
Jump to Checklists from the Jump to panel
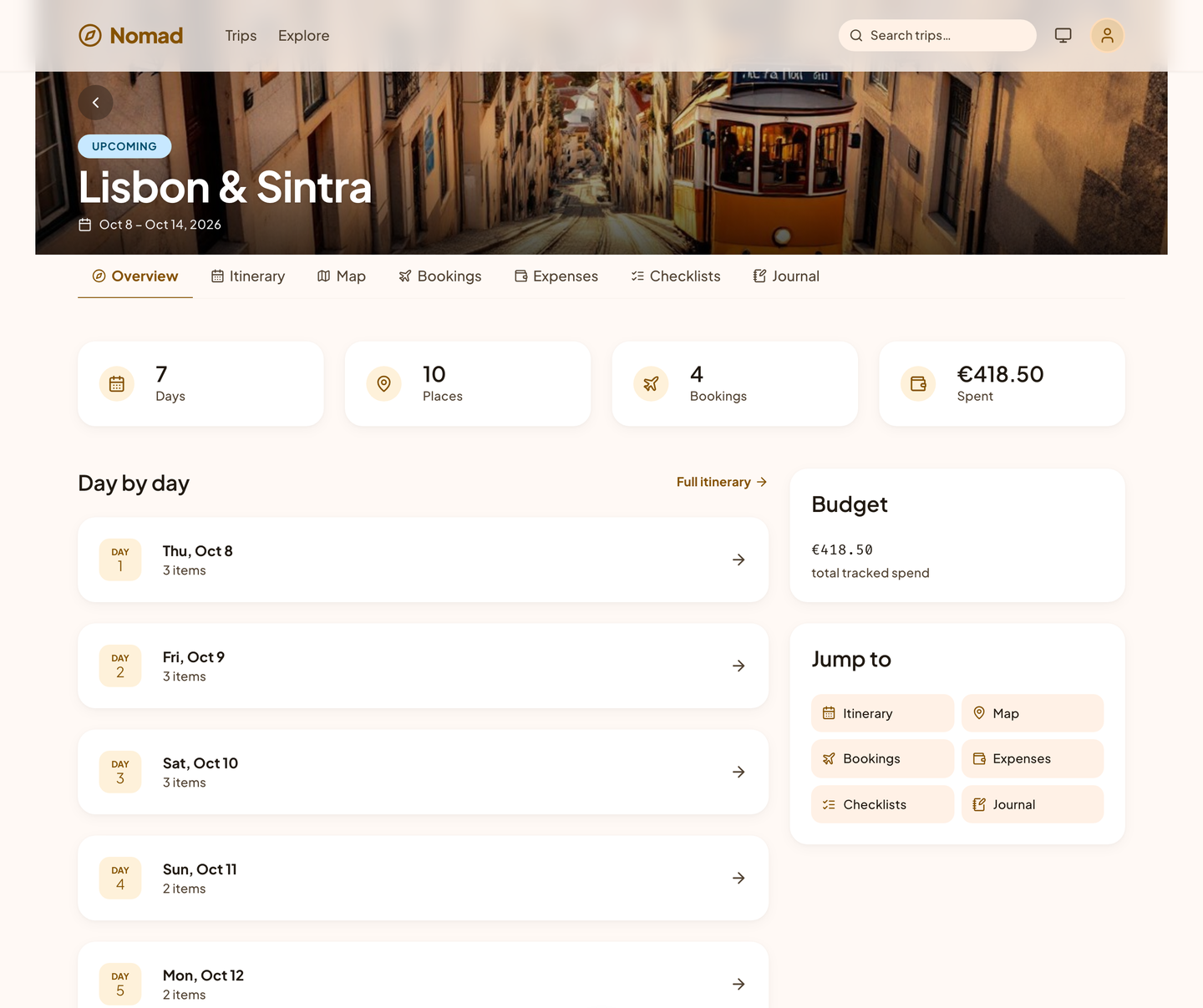(882, 804)
